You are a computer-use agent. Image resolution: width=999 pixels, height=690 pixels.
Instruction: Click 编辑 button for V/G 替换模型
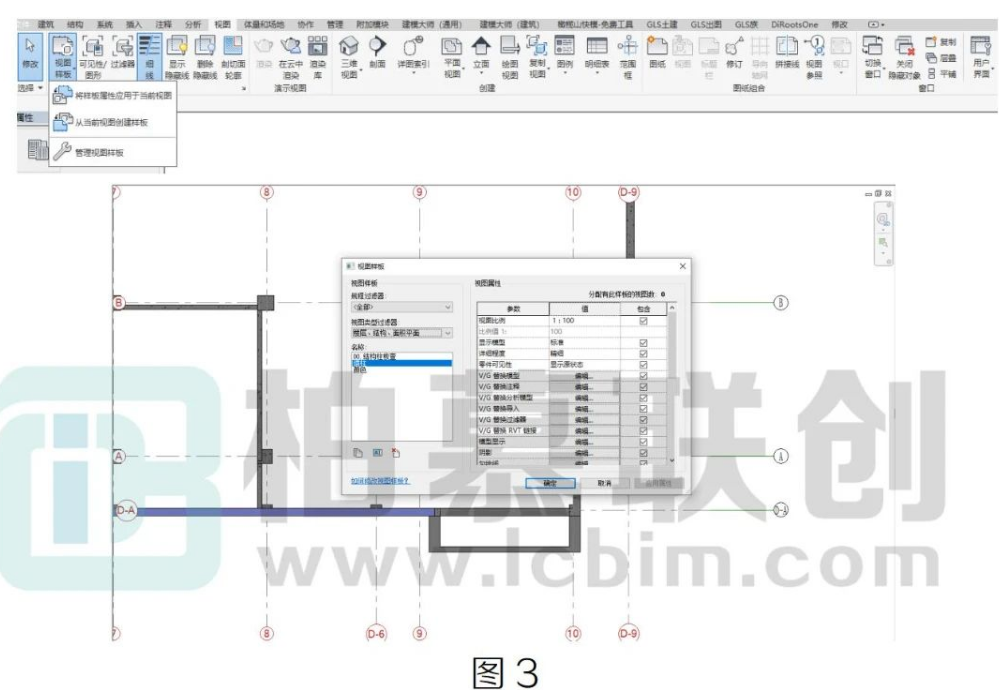point(584,376)
